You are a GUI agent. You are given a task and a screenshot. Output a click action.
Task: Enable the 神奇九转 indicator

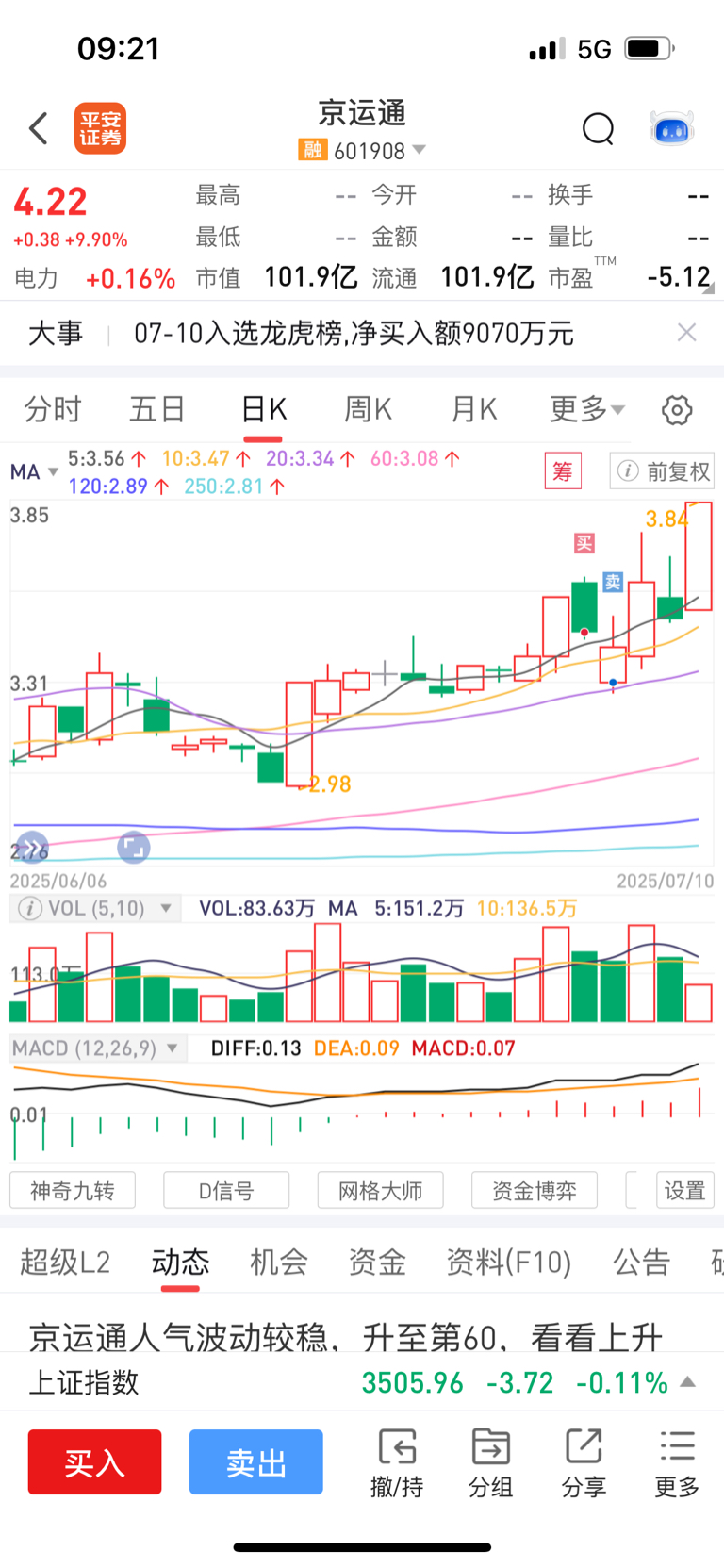(x=73, y=1191)
